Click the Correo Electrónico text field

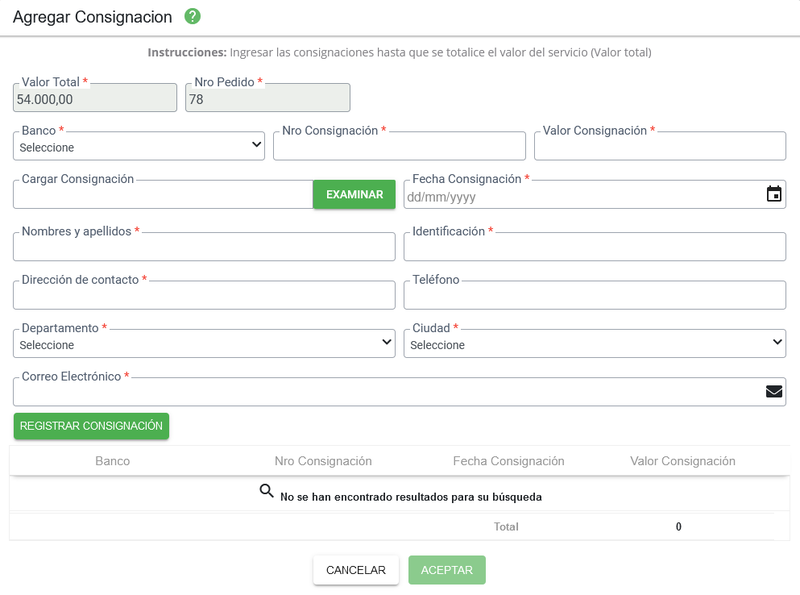pyautogui.click(x=385, y=392)
